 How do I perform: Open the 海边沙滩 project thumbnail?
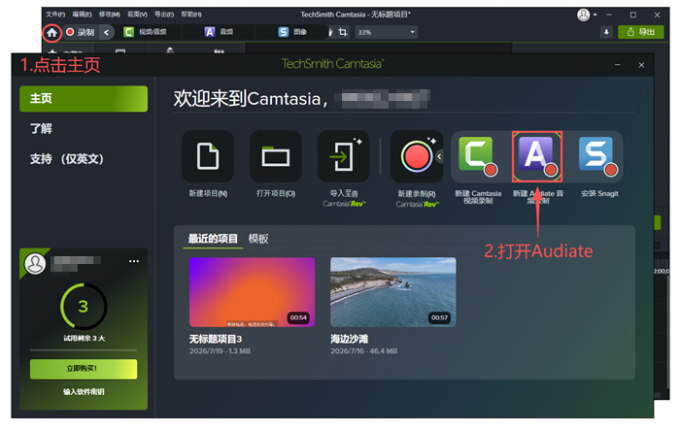tap(393, 292)
